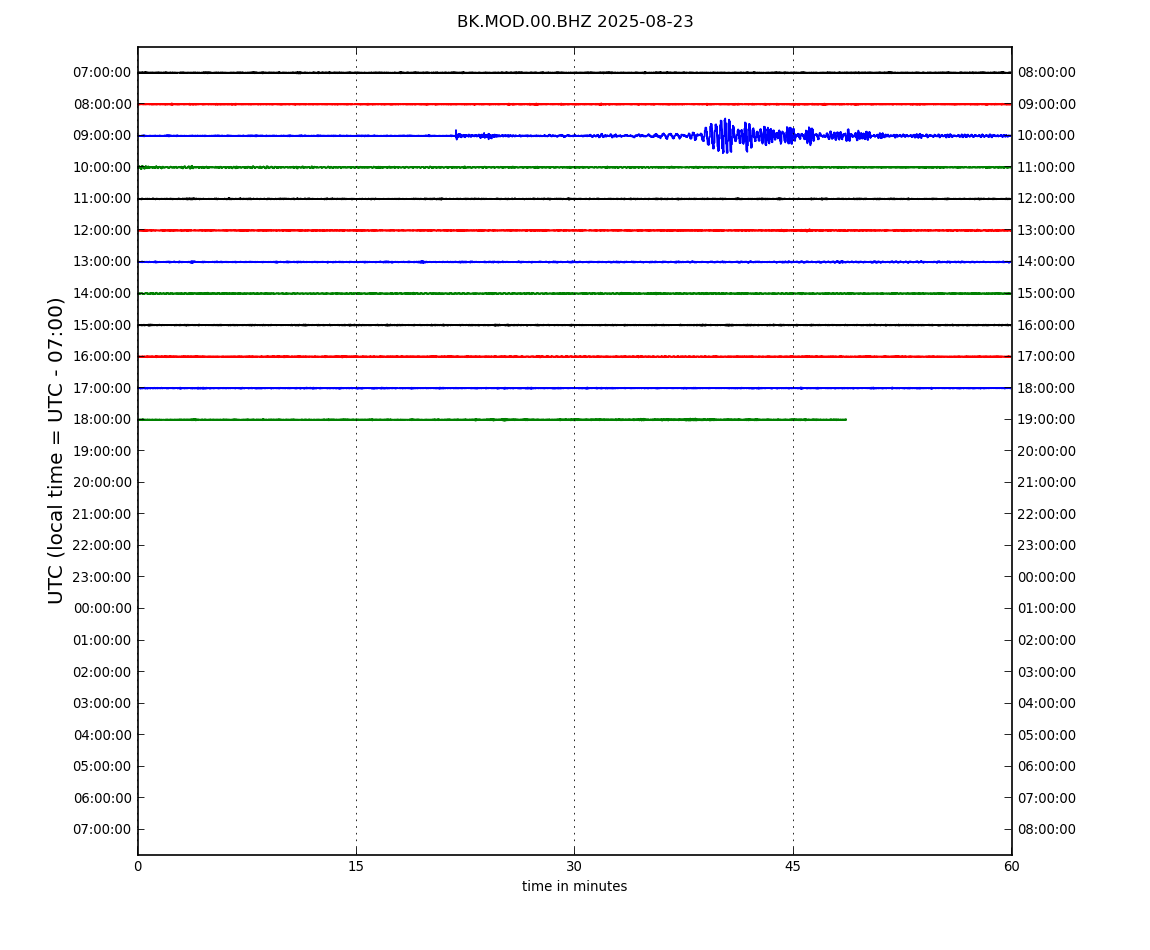Click the right-axis label 18:00:00
This screenshot has height=950, width=1150.
pyautogui.click(x=1047, y=388)
